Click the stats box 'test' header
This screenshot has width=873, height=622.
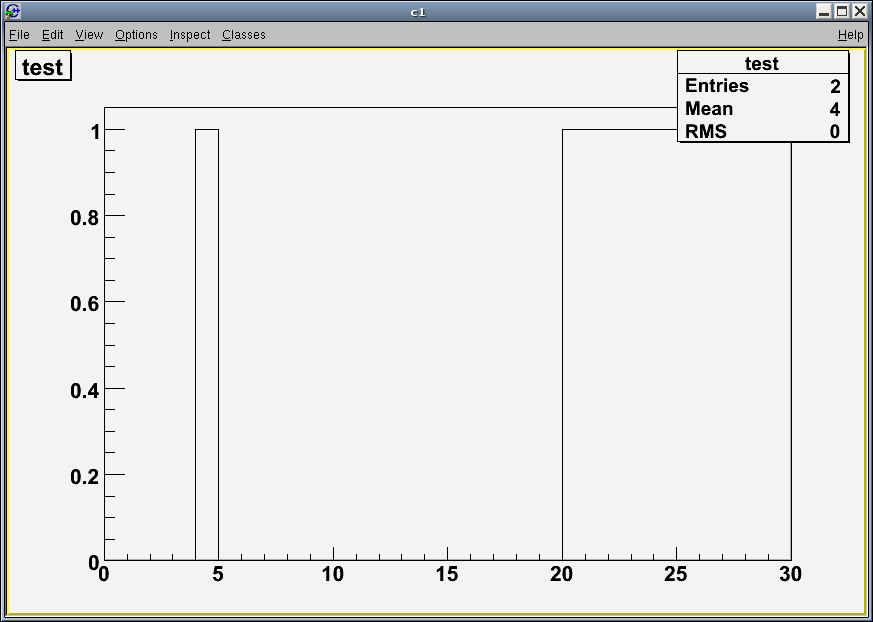762,64
